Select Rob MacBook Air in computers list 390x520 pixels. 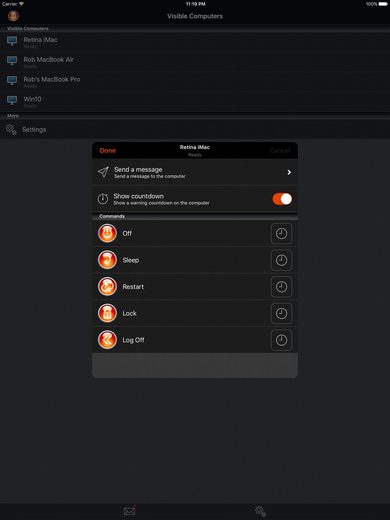click(x=195, y=62)
